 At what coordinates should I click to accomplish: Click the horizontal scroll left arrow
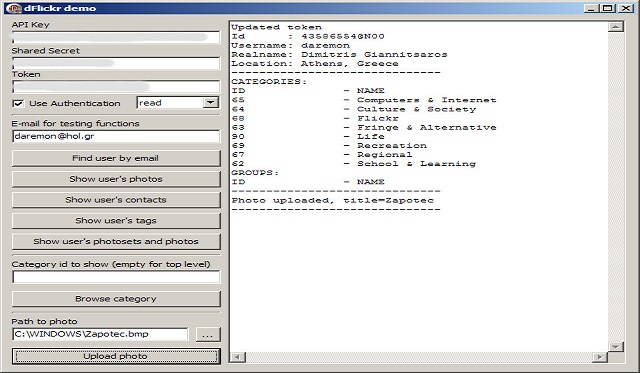(x=238, y=357)
